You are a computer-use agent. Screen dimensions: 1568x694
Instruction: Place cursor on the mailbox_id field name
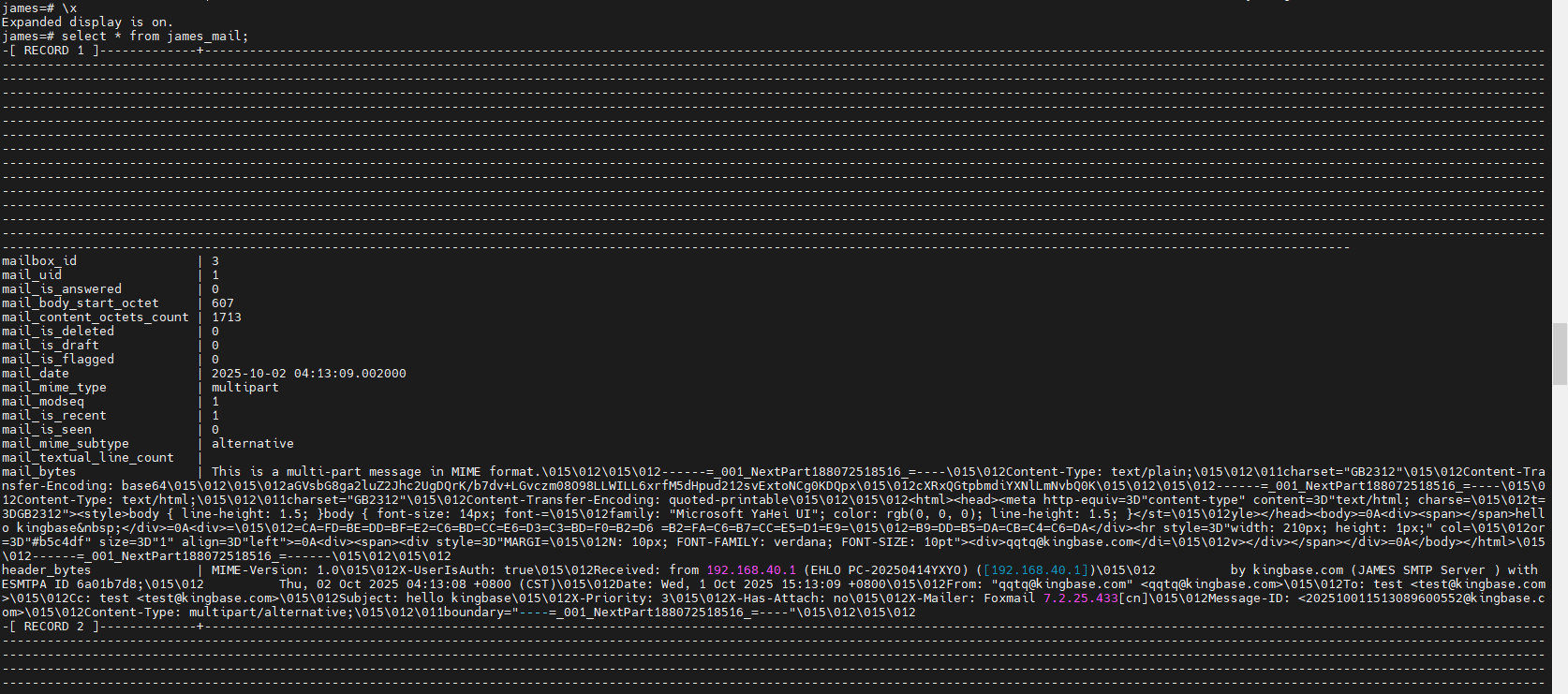[x=39, y=261]
